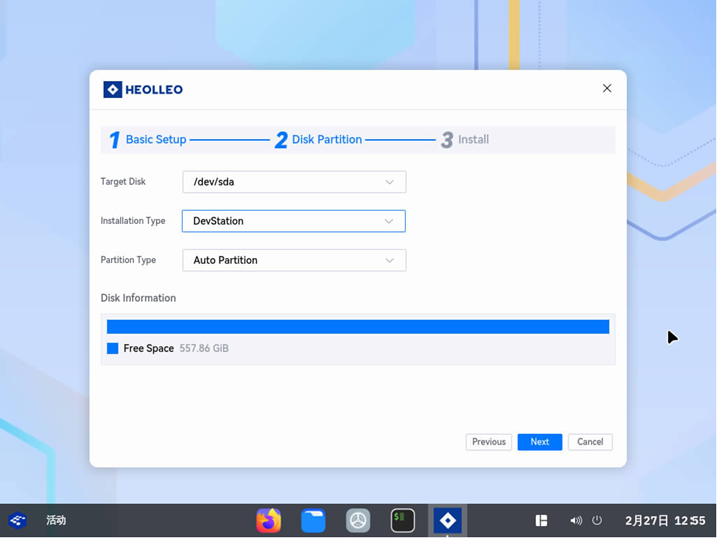
Task: Open Firefox from the taskbar
Action: point(268,520)
